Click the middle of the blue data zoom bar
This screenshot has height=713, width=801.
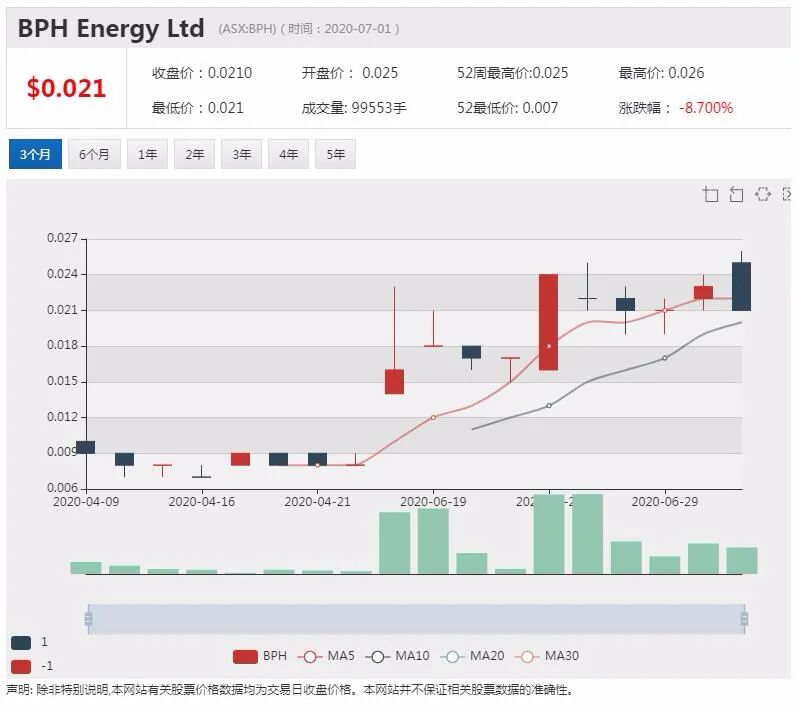coord(416,619)
